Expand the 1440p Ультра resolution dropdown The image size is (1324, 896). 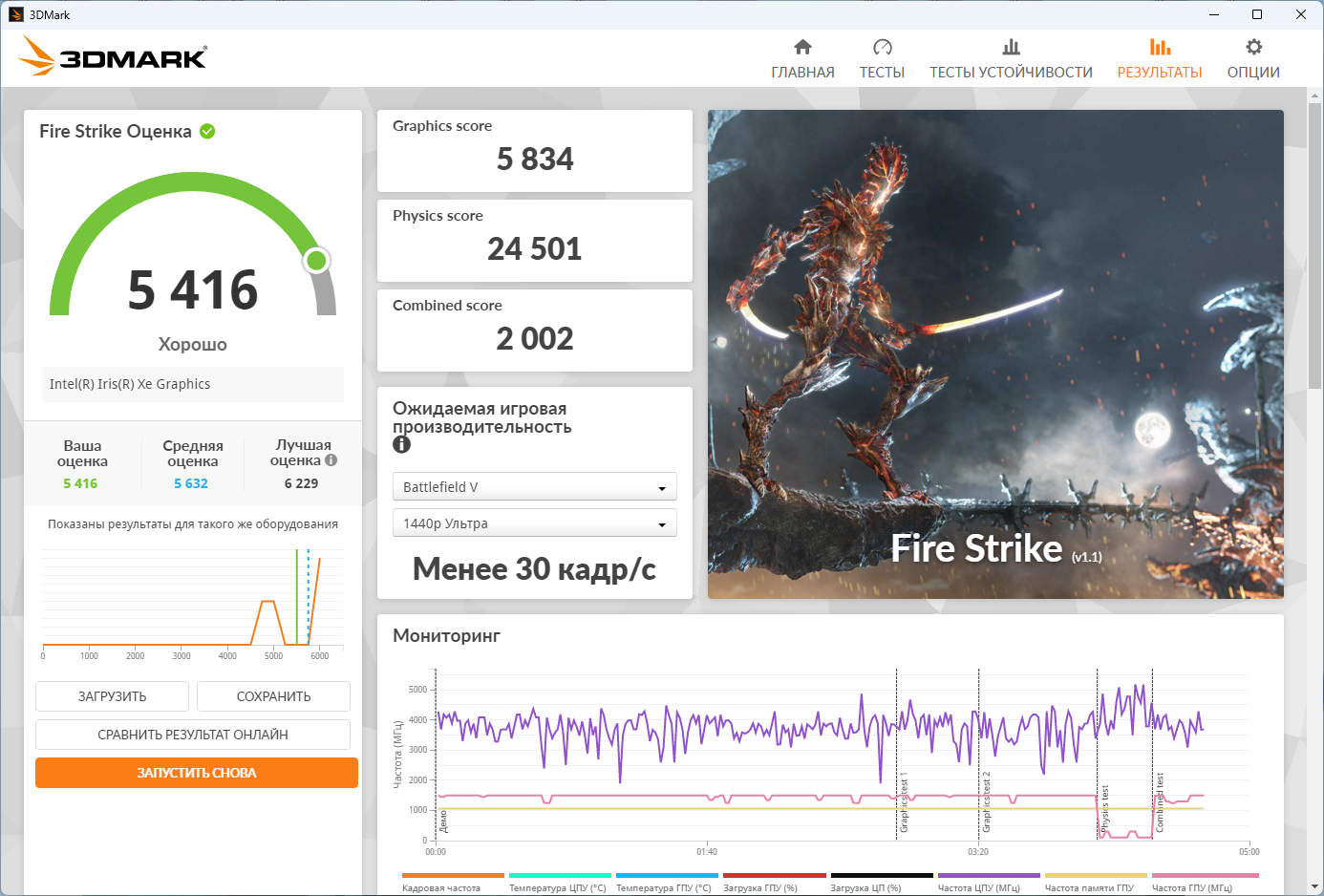point(534,523)
